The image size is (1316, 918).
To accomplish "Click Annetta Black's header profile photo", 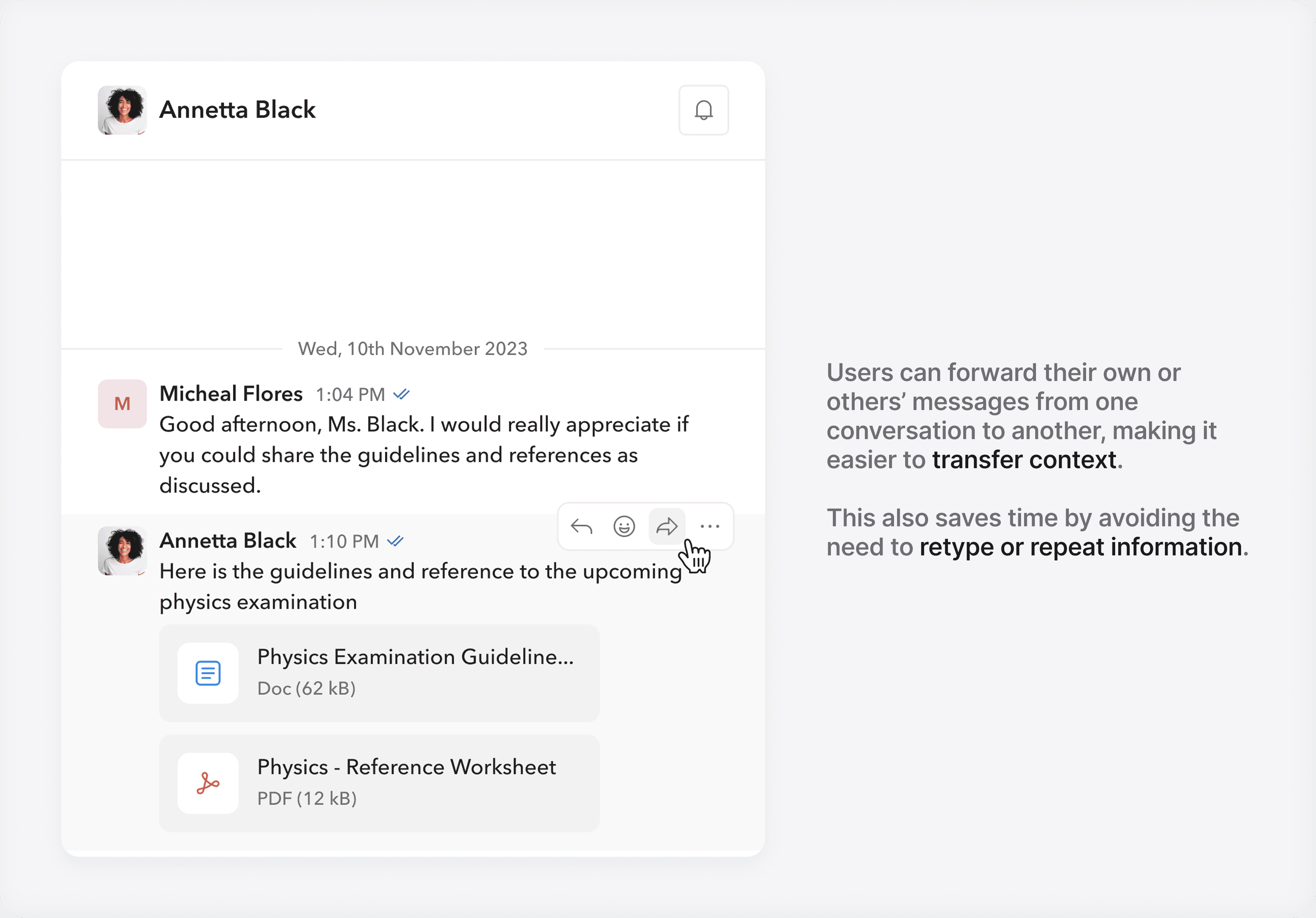I will [x=122, y=110].
